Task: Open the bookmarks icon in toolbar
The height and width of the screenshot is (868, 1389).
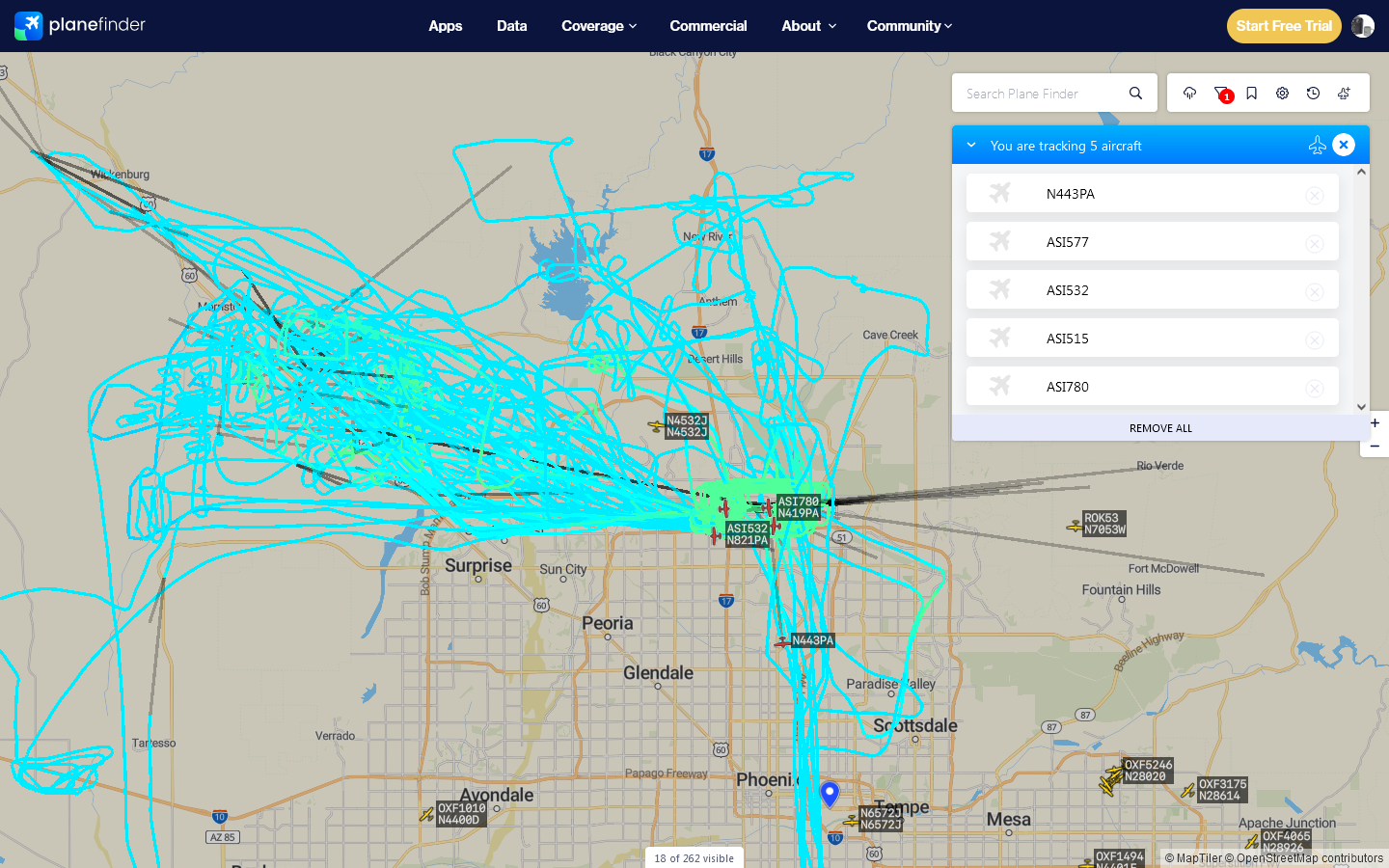Action: 1251,94
